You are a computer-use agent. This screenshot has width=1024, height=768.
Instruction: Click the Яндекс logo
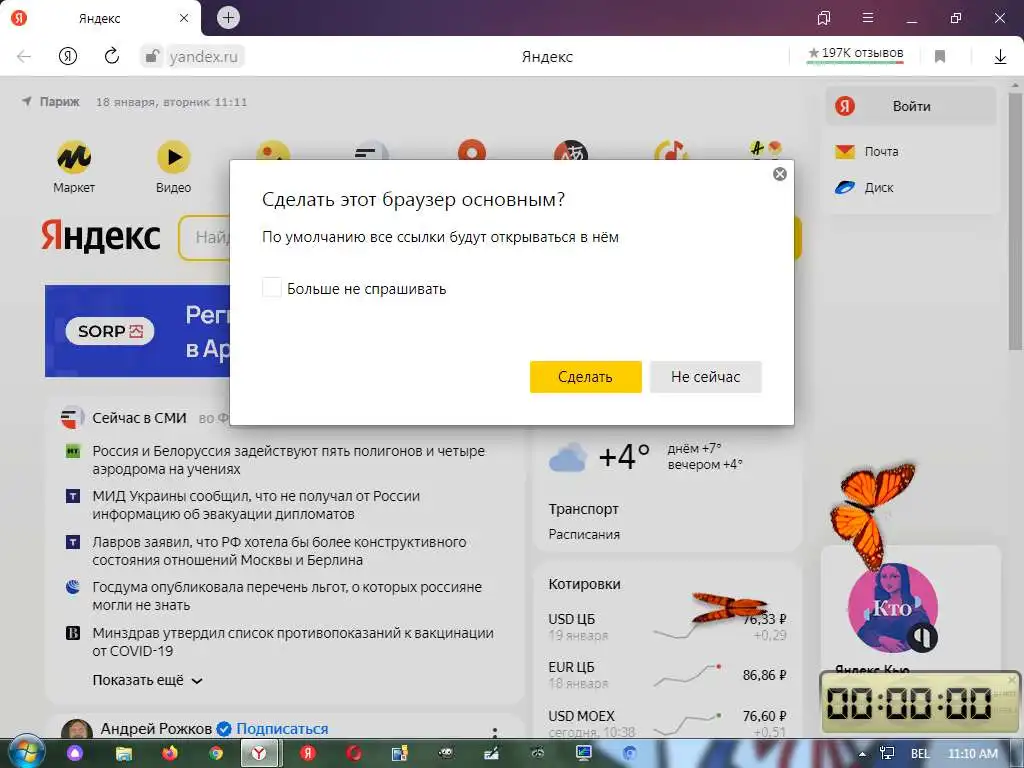(x=101, y=236)
